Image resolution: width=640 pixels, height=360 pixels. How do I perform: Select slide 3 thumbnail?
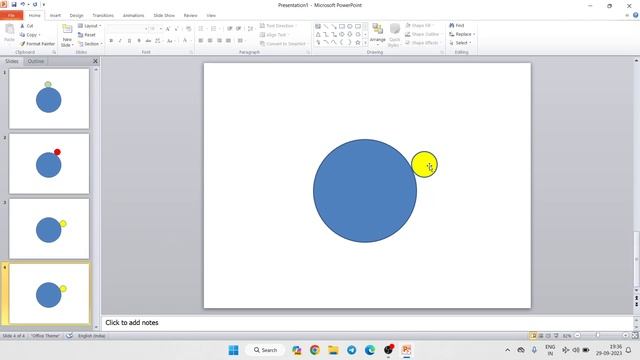pos(49,229)
